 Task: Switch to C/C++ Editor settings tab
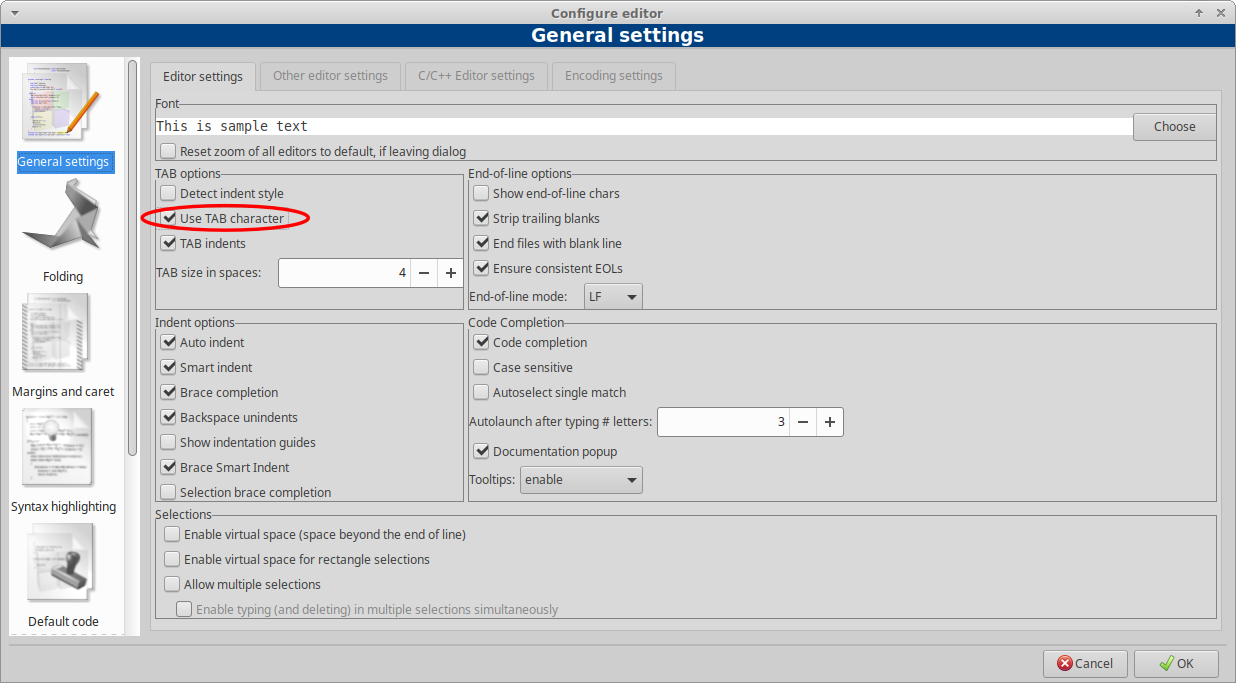(x=476, y=76)
